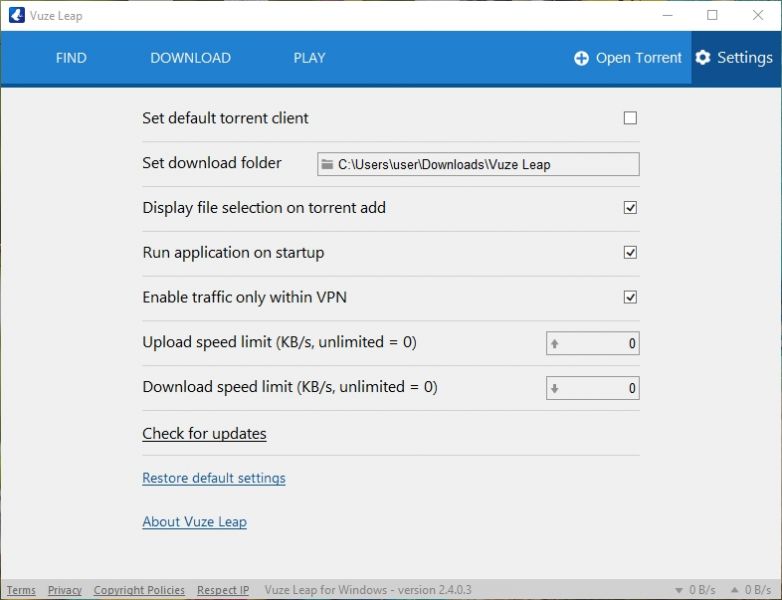Switch to the DOWNLOAD tab

(x=191, y=58)
